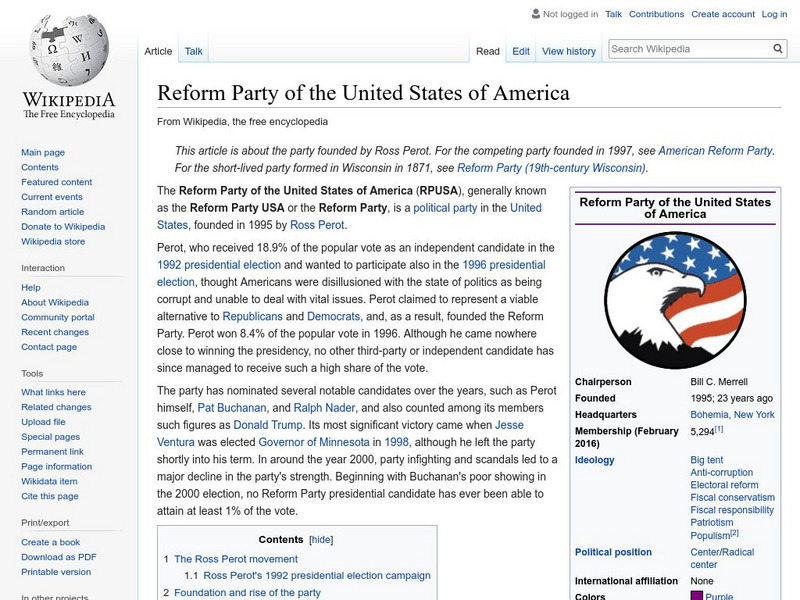Click the Log in link
The image size is (800, 600).
(x=774, y=14)
